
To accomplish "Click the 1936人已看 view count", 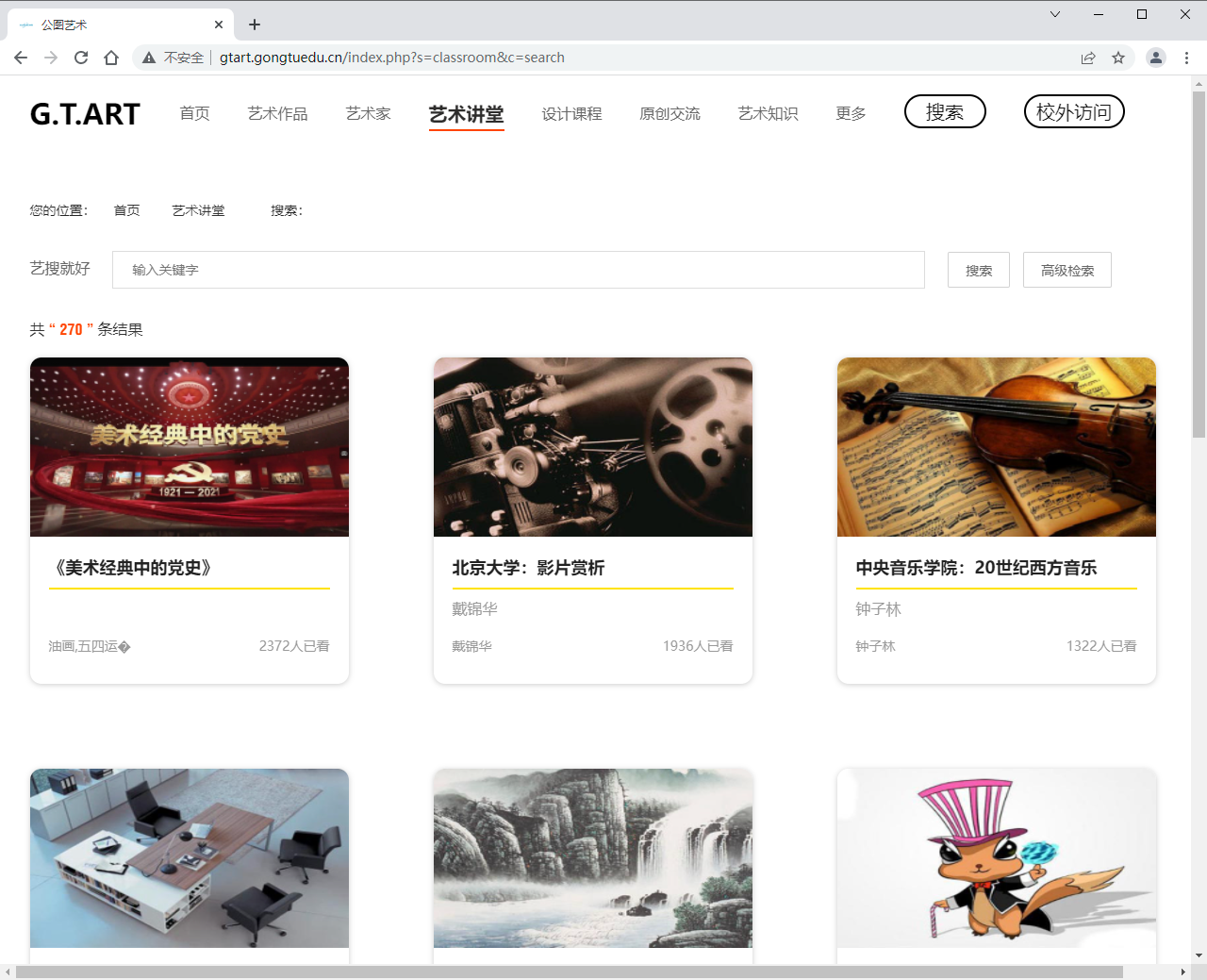I will (698, 646).
